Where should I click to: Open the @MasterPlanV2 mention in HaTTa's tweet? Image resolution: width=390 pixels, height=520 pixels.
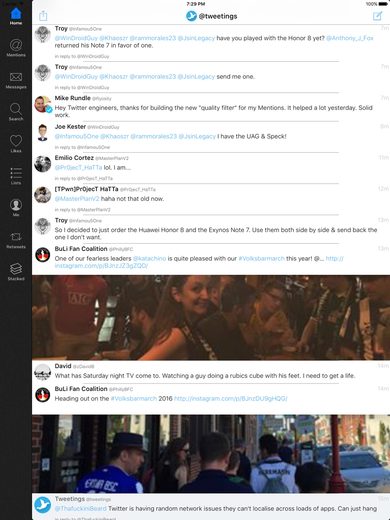pos(77,199)
